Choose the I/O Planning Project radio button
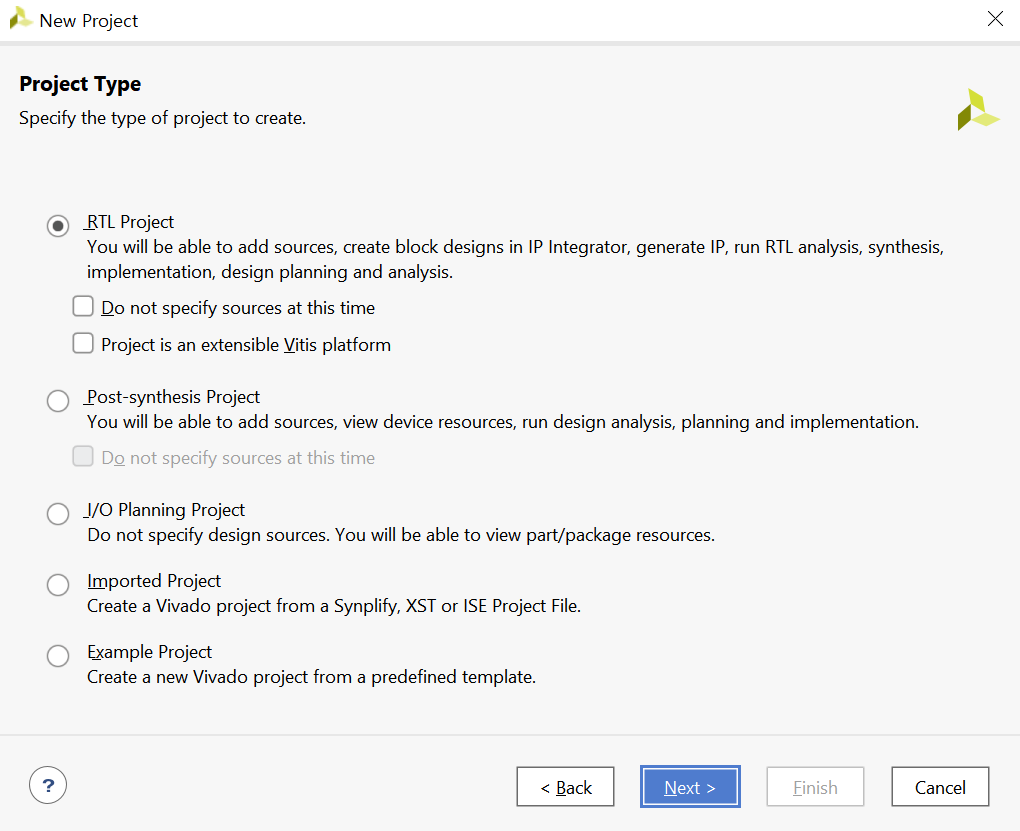The image size is (1020, 831). tap(58, 514)
